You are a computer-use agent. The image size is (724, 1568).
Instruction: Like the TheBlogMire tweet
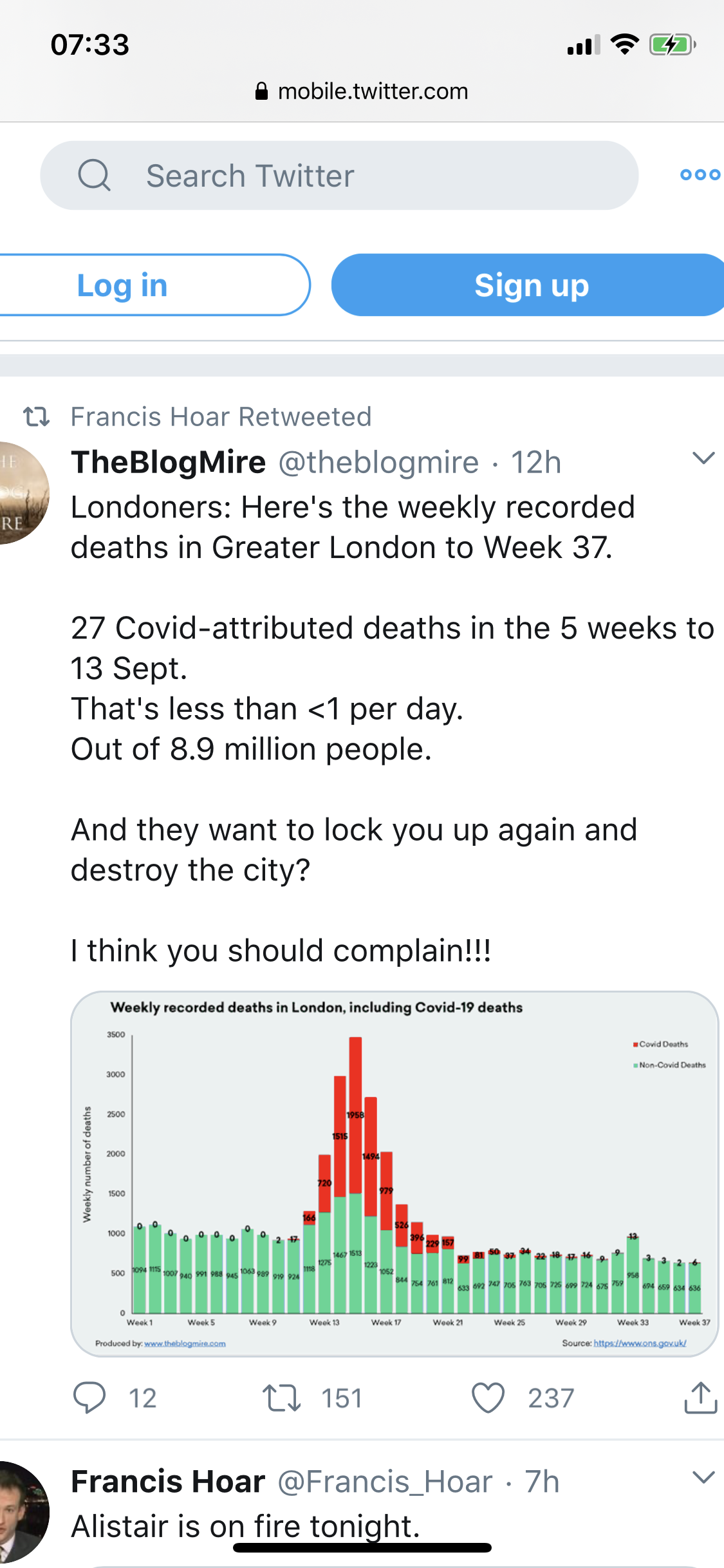click(x=488, y=1397)
